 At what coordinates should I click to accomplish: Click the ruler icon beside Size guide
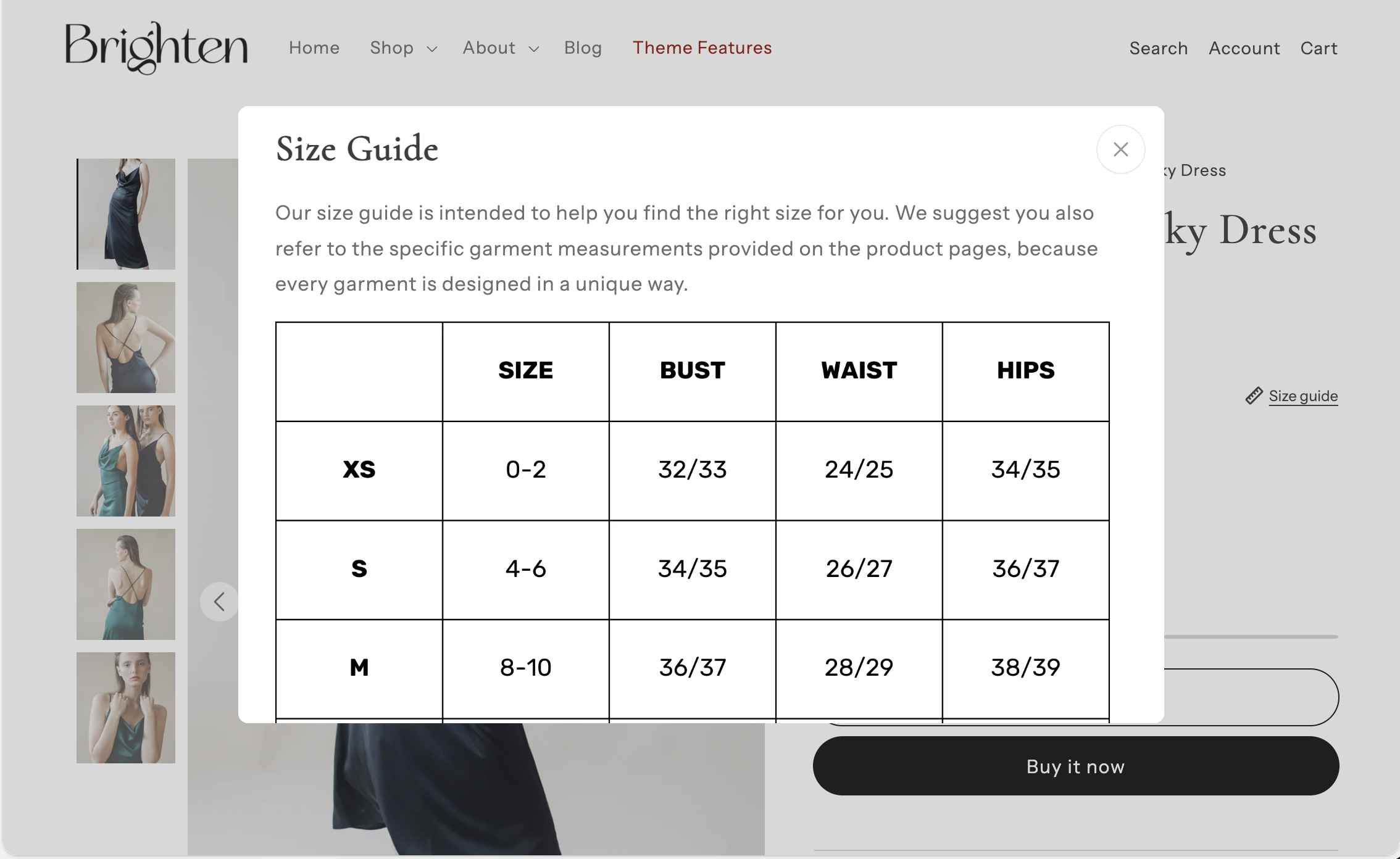point(1254,396)
